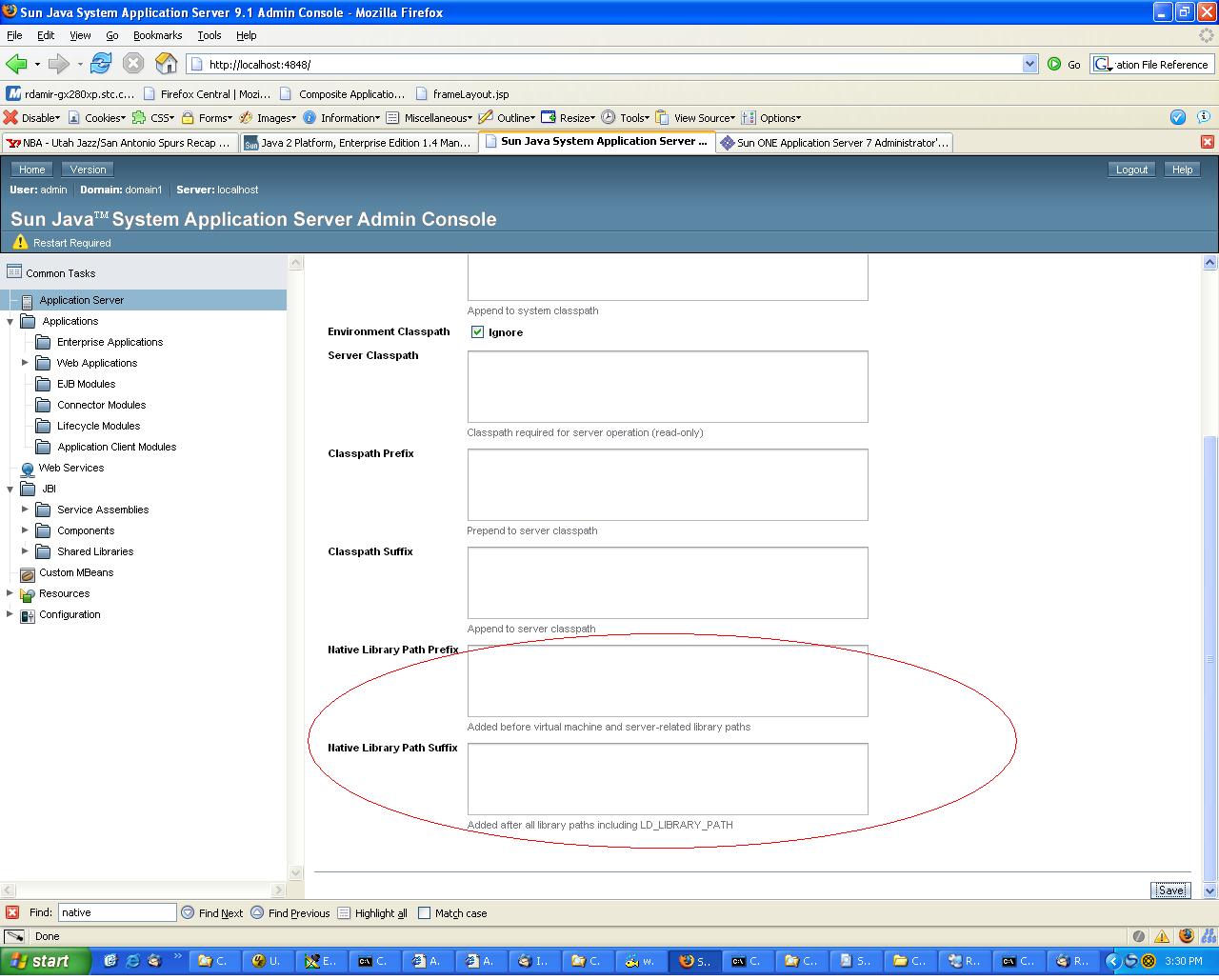Expand the Web Applications tree node
The image size is (1219, 980).
[25, 363]
